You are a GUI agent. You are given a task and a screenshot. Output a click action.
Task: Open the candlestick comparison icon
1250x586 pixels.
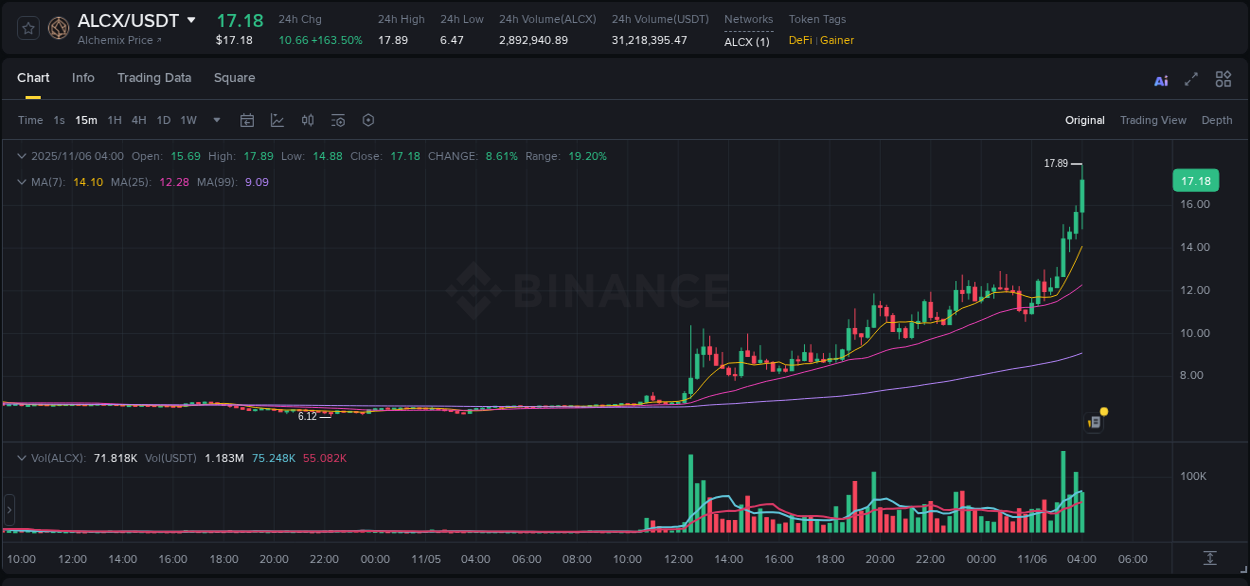point(307,120)
